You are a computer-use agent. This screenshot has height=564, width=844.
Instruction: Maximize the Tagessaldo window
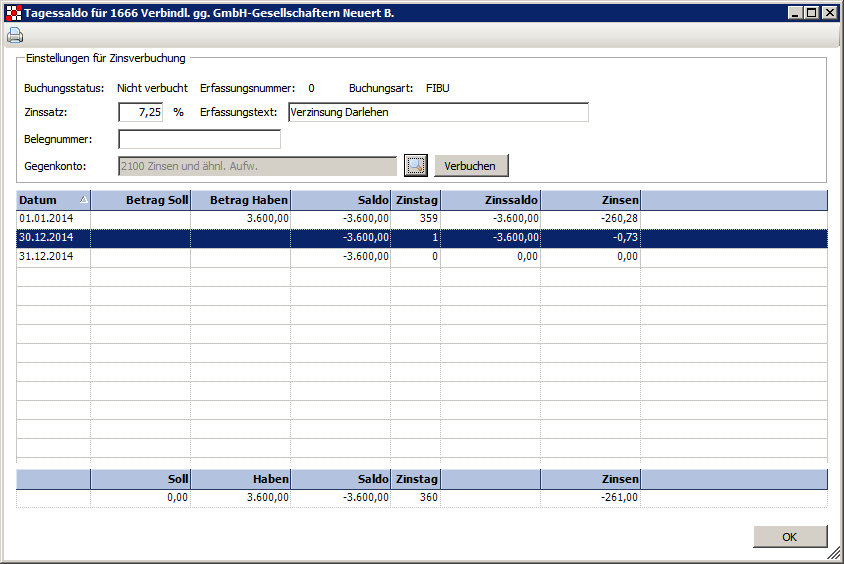pyautogui.click(x=811, y=12)
